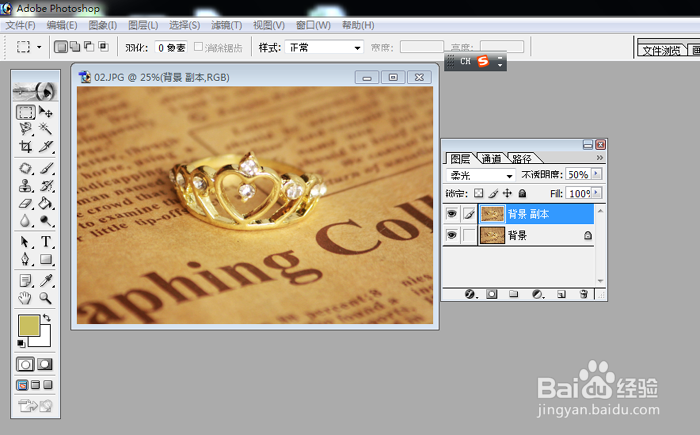Switch to Quick Mask mode
700x435 pixels.
[45, 364]
